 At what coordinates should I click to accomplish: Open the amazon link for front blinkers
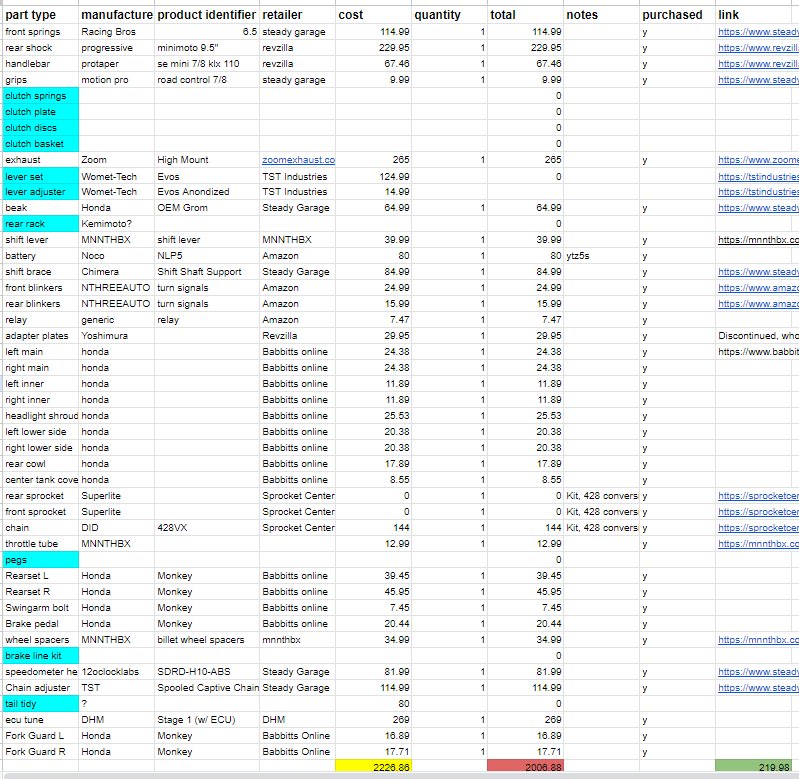click(x=758, y=288)
